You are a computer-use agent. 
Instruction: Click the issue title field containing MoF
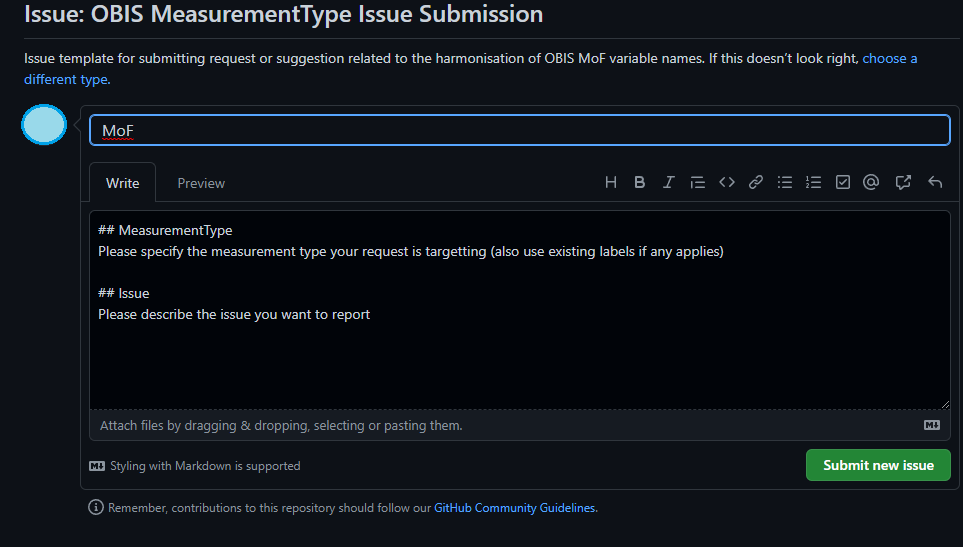520,130
